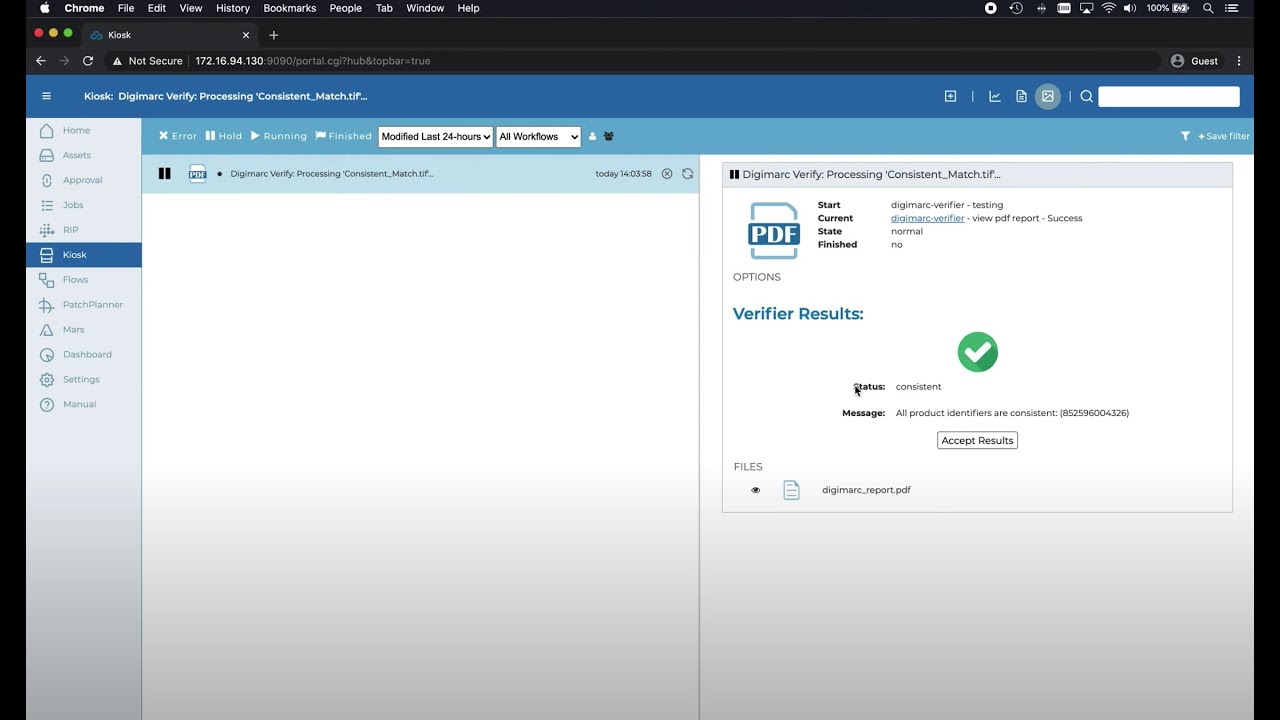
Task: Click the user group filter icon
Action: (x=609, y=137)
